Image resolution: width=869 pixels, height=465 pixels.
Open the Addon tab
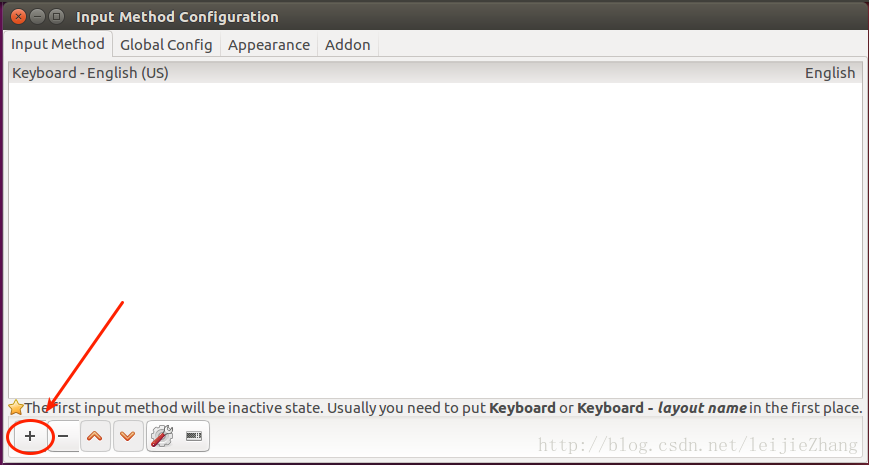[x=347, y=45]
